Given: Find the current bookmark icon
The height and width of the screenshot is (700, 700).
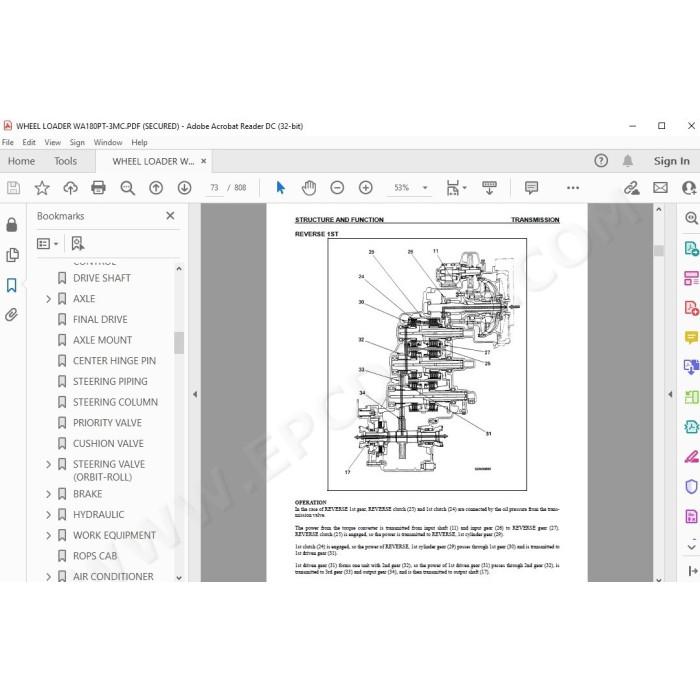Looking at the screenshot, I should point(78,243).
